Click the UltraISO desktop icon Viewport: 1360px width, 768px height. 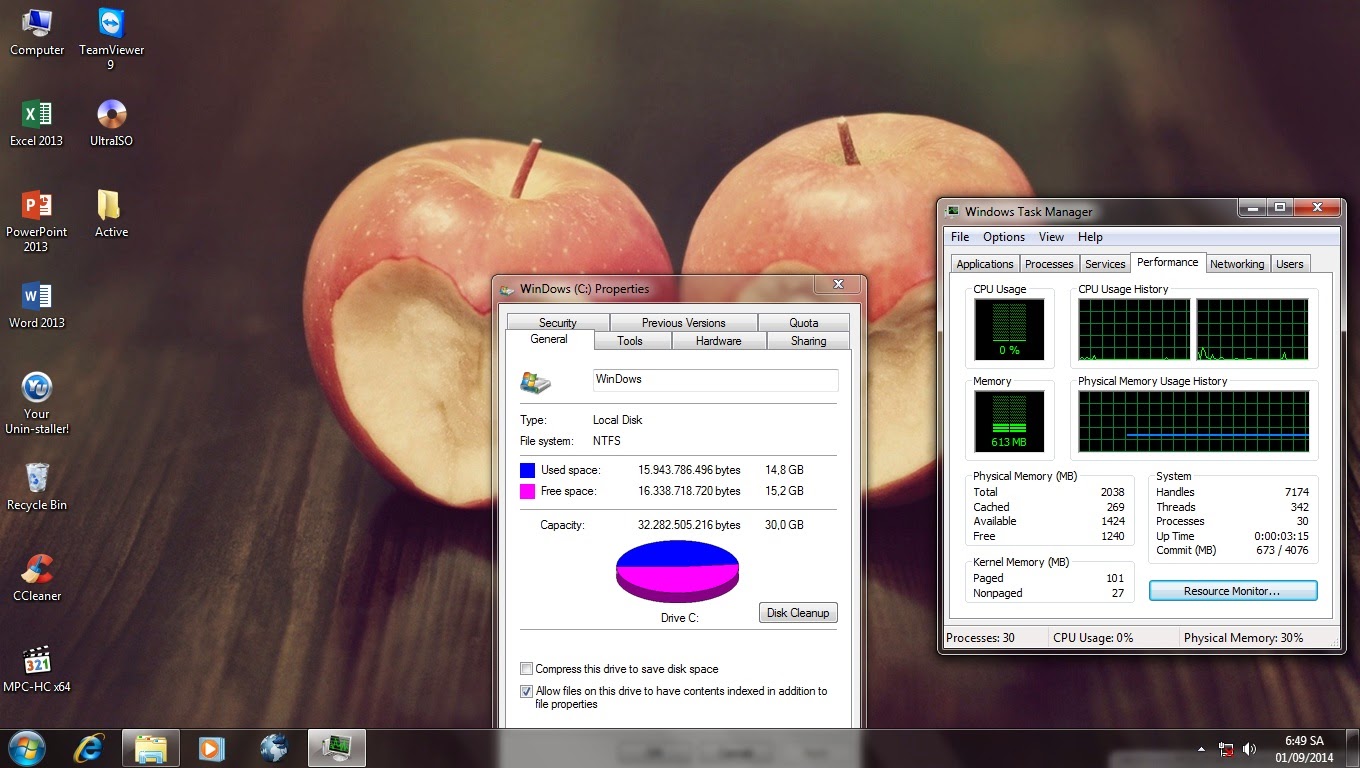tap(111, 115)
